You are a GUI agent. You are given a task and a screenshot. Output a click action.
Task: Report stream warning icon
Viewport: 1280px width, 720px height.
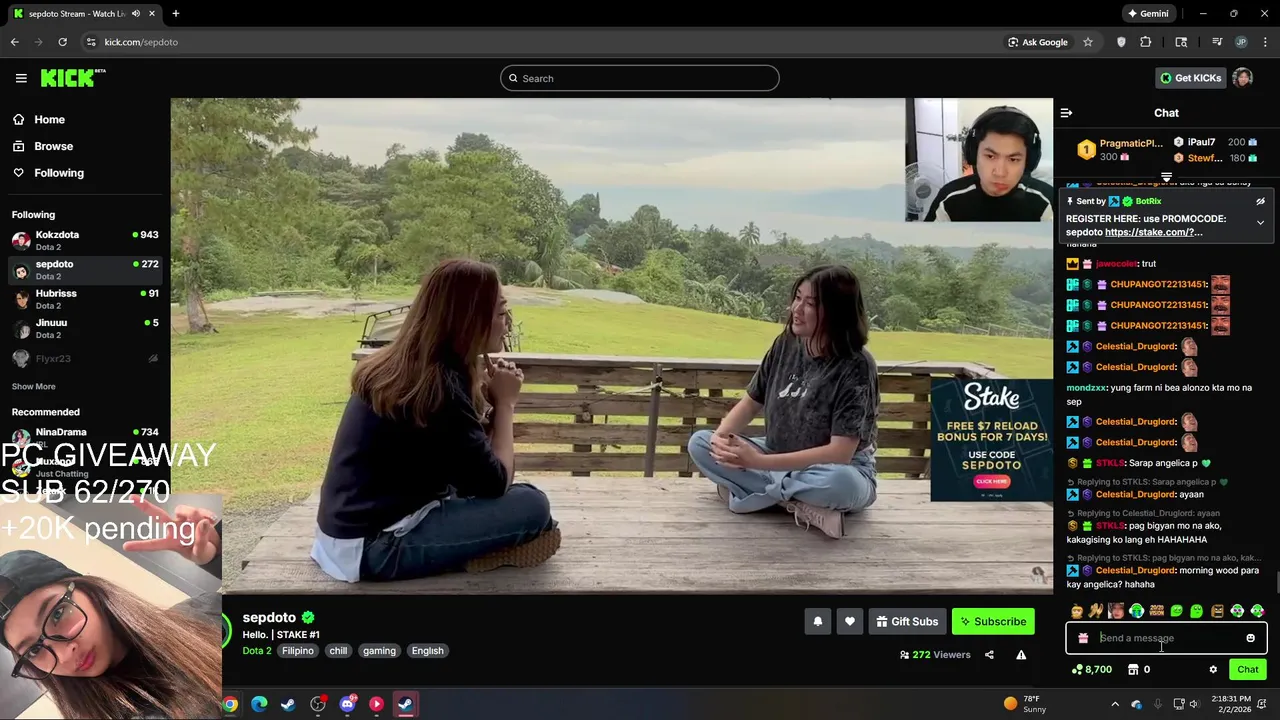click(x=1021, y=655)
